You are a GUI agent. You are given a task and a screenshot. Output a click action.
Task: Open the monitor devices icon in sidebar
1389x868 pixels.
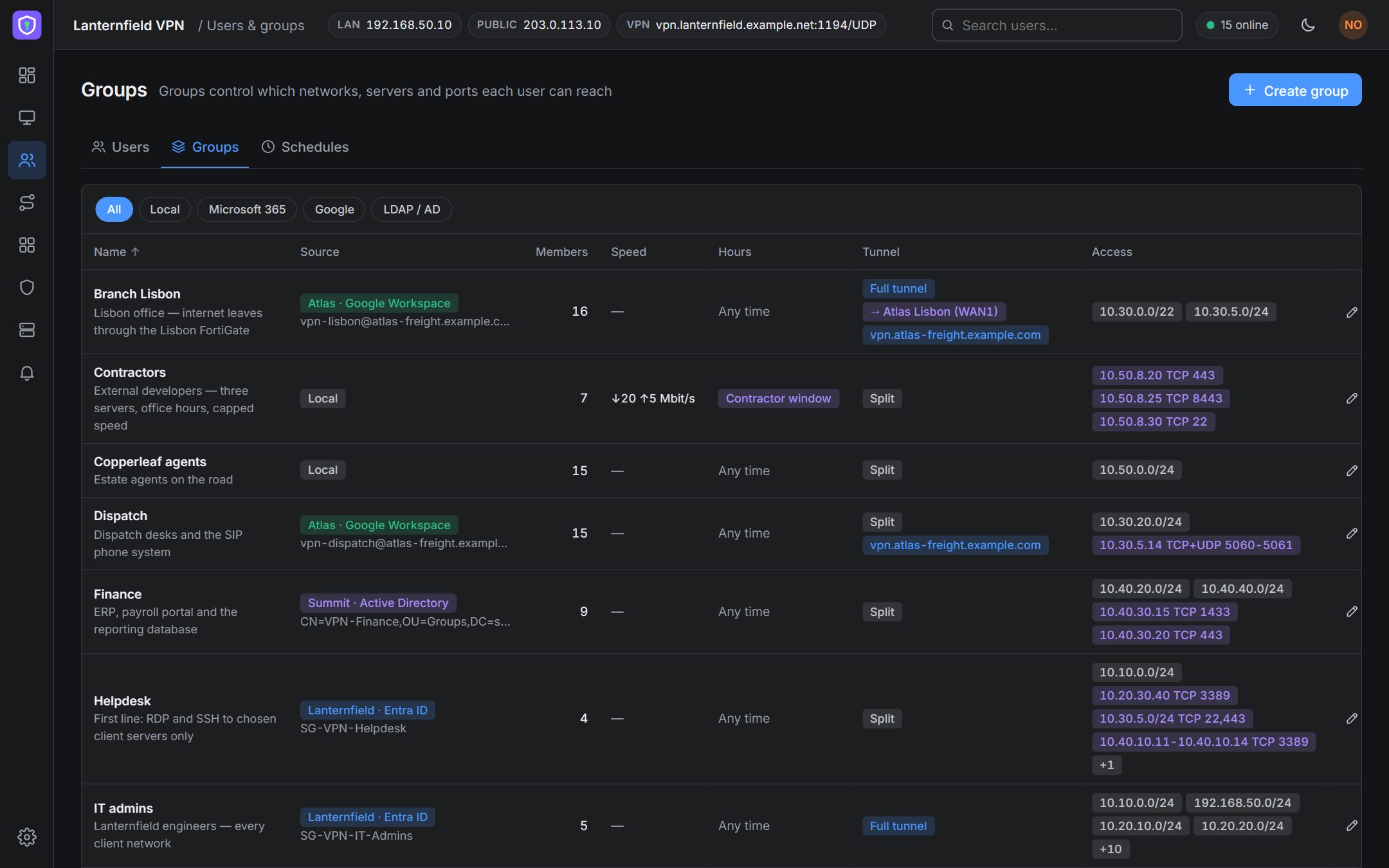coord(27,118)
